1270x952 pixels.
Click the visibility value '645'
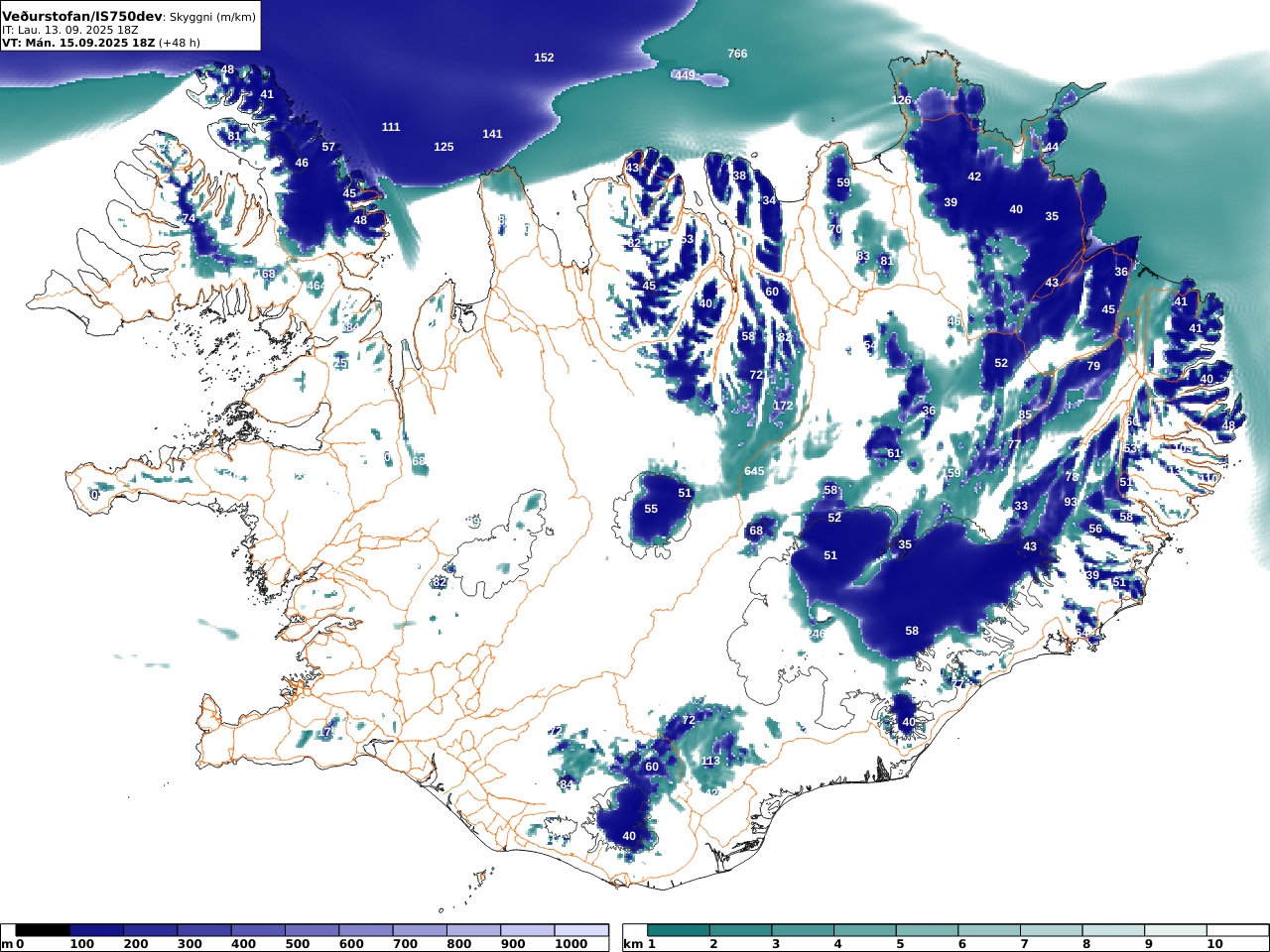tap(754, 471)
